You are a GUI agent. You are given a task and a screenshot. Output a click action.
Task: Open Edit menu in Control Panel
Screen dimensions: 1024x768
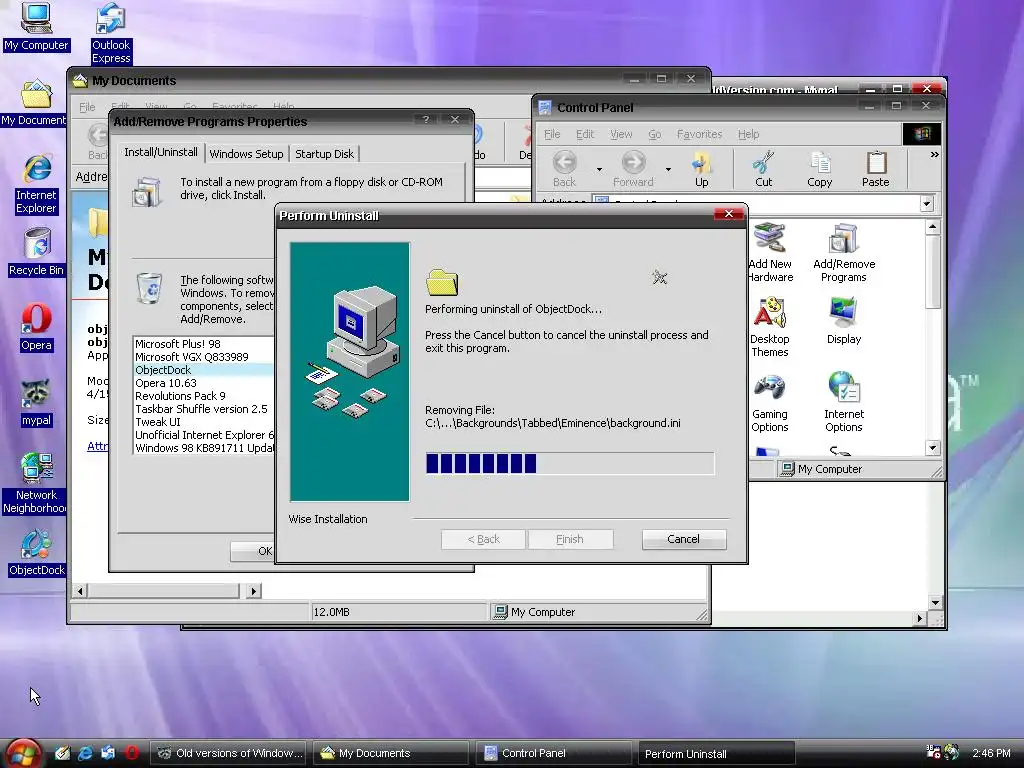coord(584,134)
